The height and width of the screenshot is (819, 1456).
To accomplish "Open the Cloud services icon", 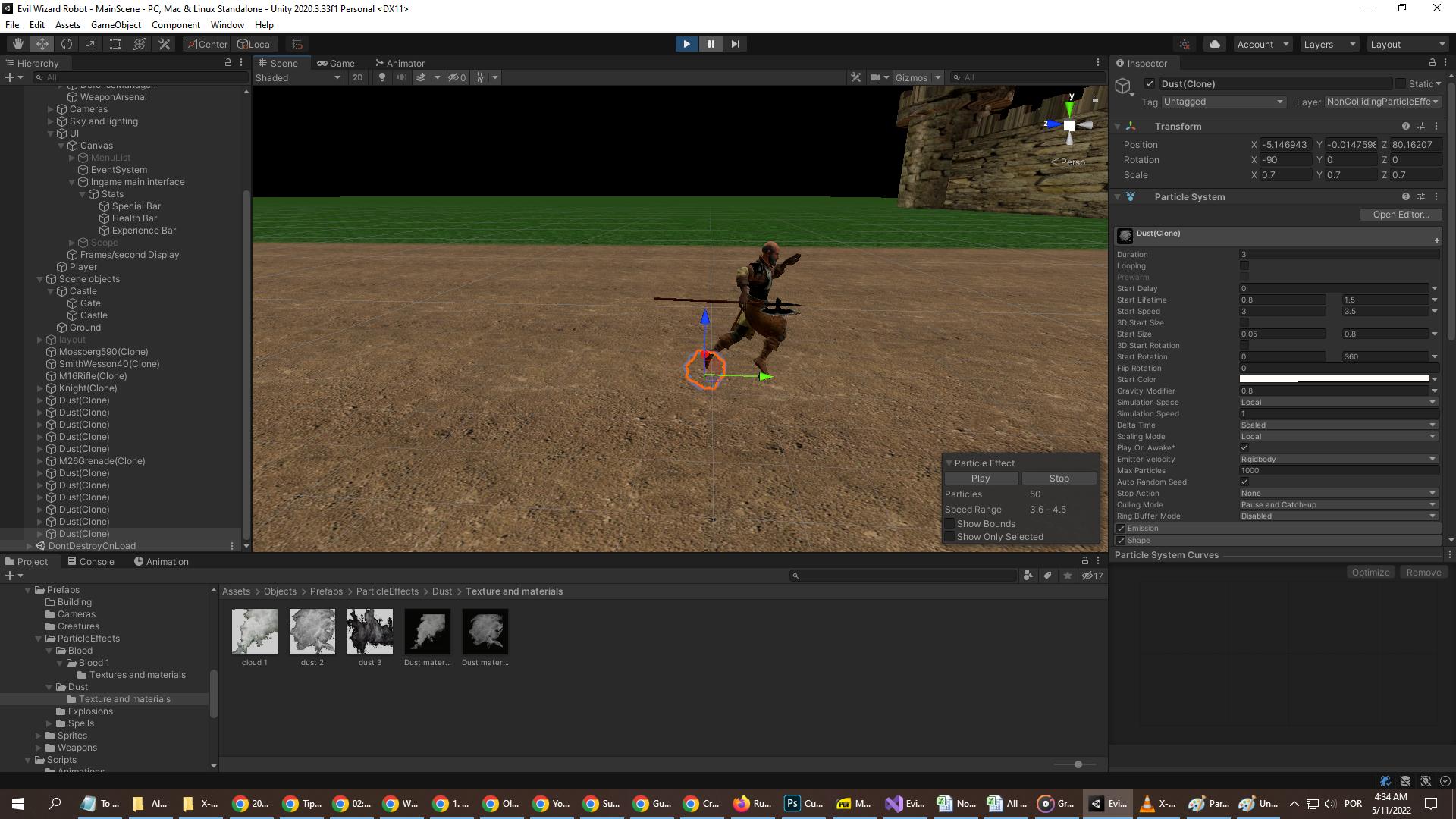I will 1215,44.
